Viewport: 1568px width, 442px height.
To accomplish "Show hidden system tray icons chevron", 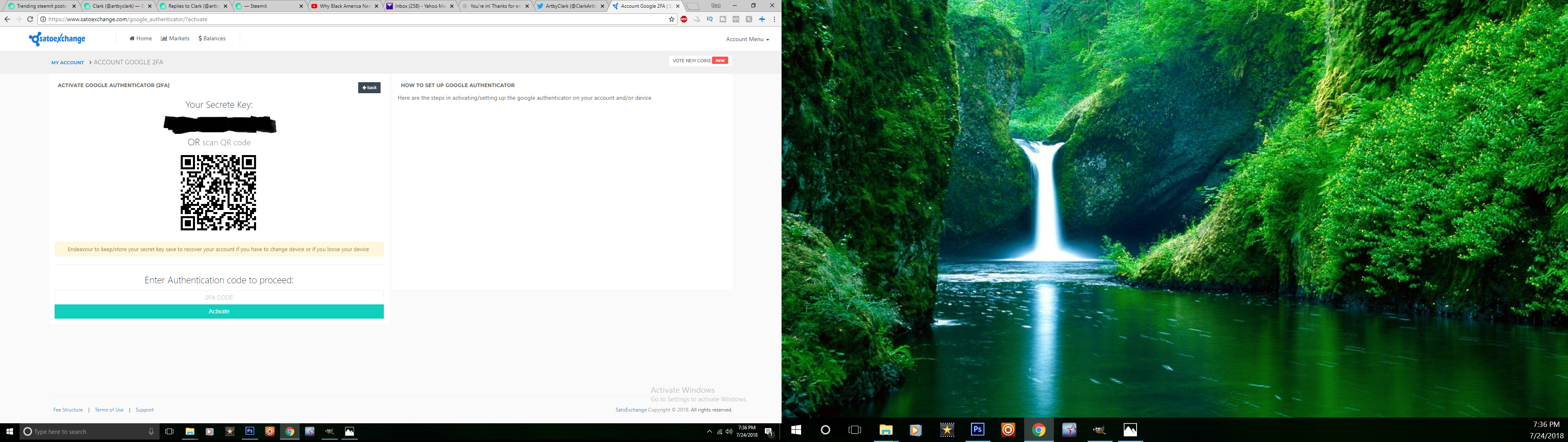I will click(x=709, y=432).
